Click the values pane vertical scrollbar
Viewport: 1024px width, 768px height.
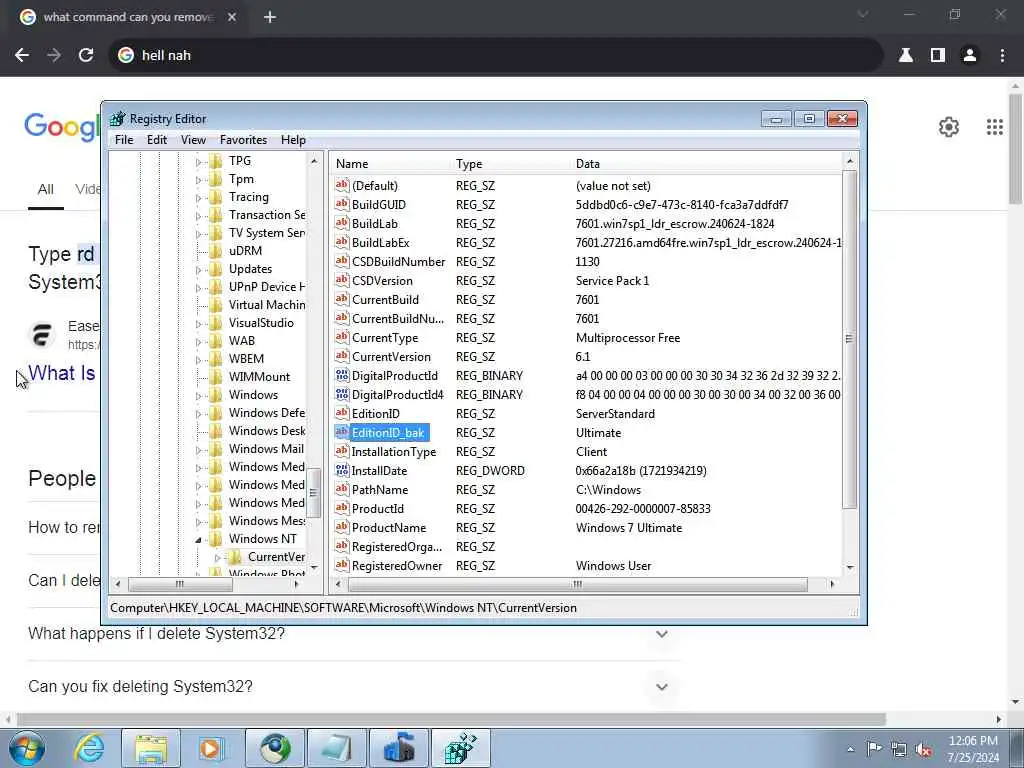coord(850,339)
